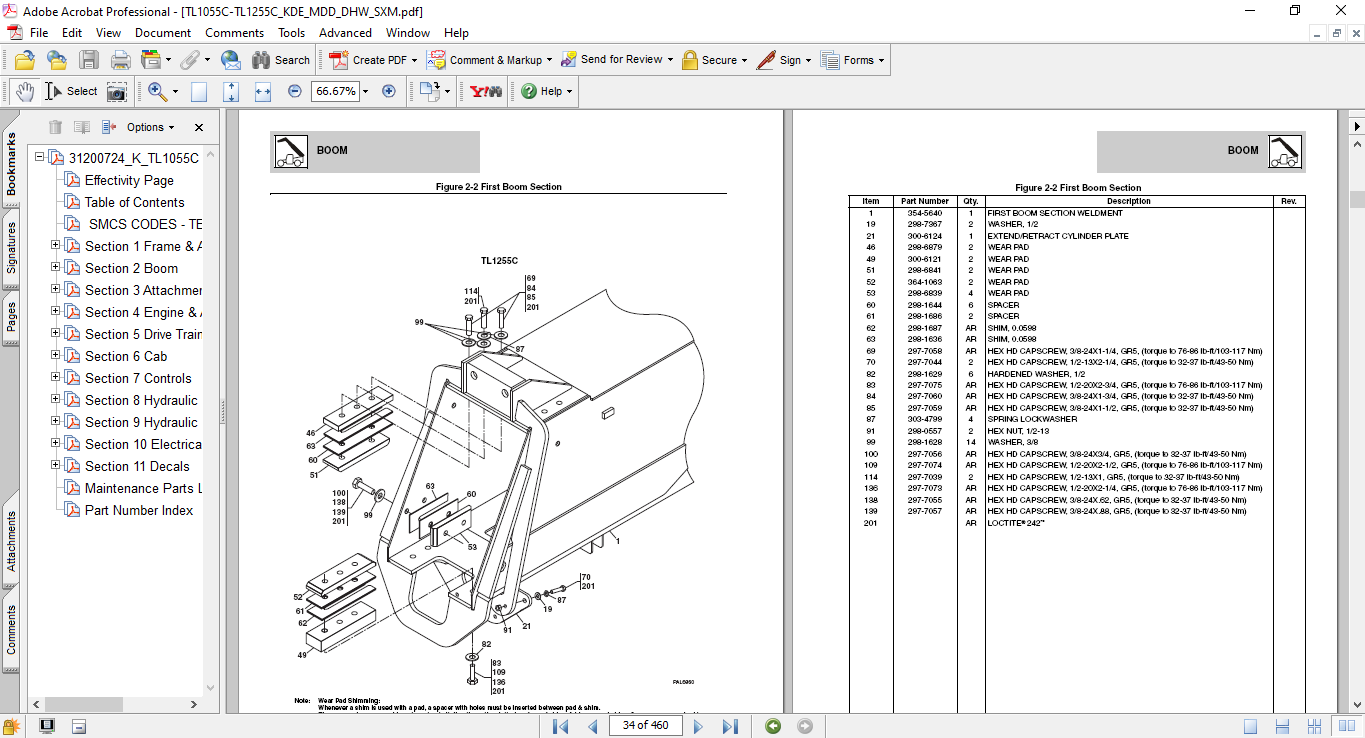
Task: Switch to the Pages side tab
Action: tap(11, 316)
